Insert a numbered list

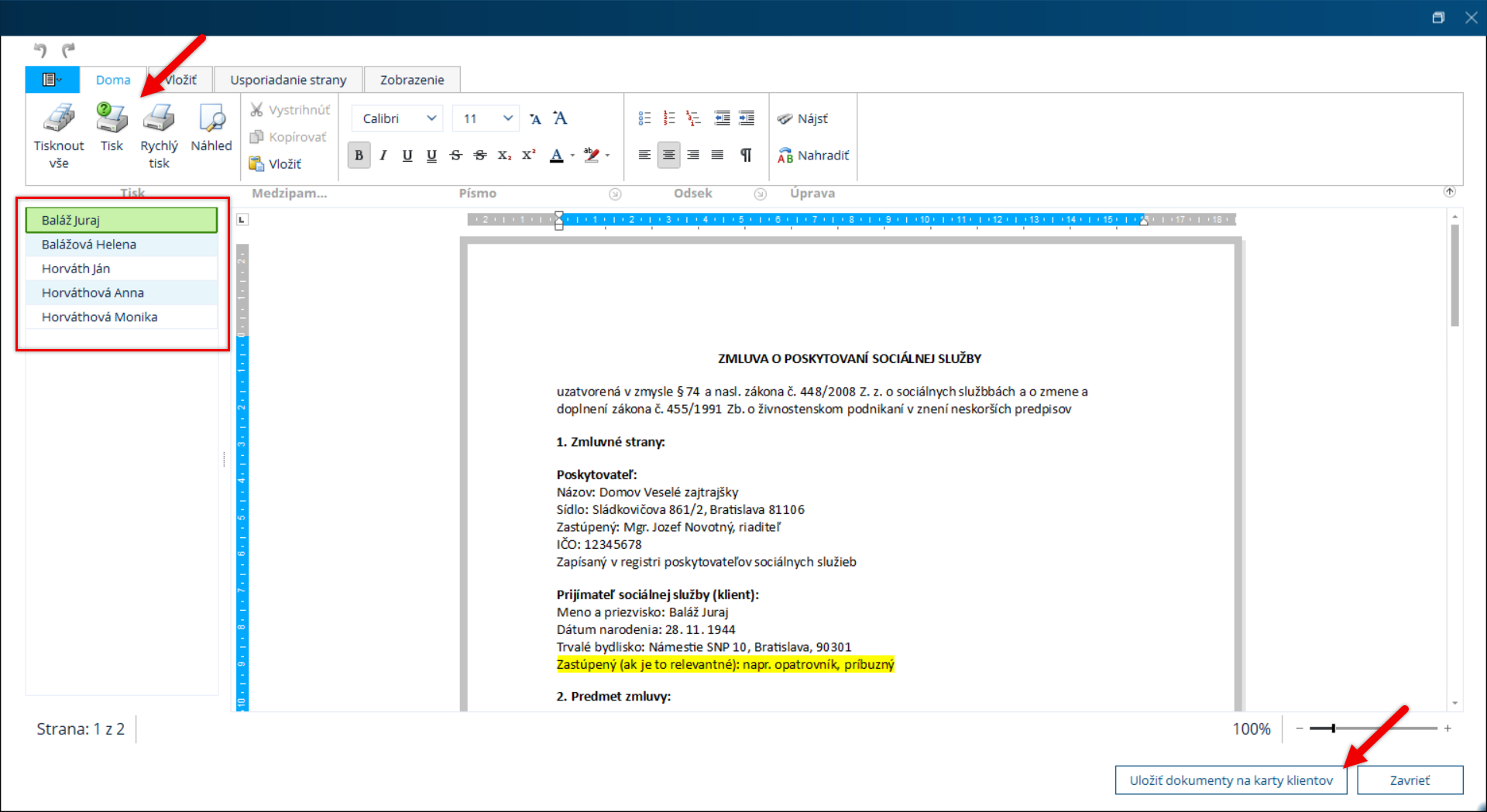tap(669, 118)
